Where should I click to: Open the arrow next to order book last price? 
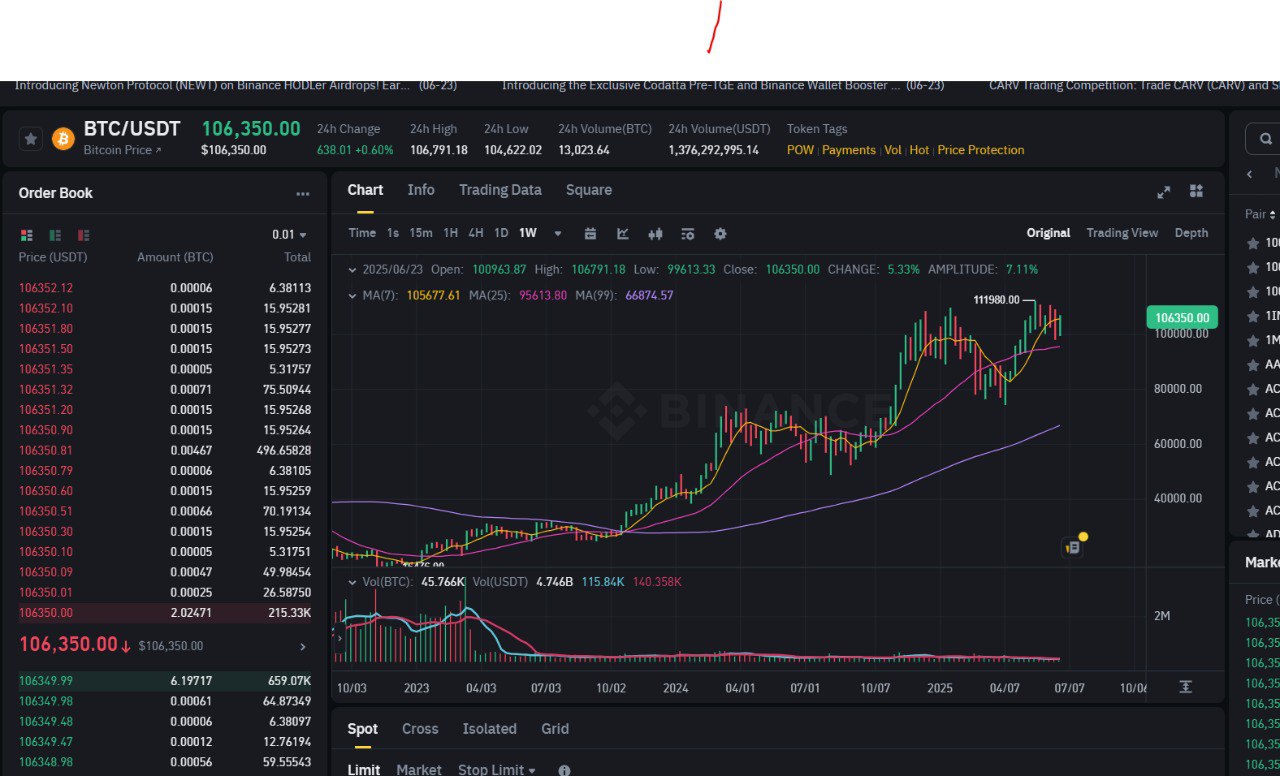[x=303, y=647]
